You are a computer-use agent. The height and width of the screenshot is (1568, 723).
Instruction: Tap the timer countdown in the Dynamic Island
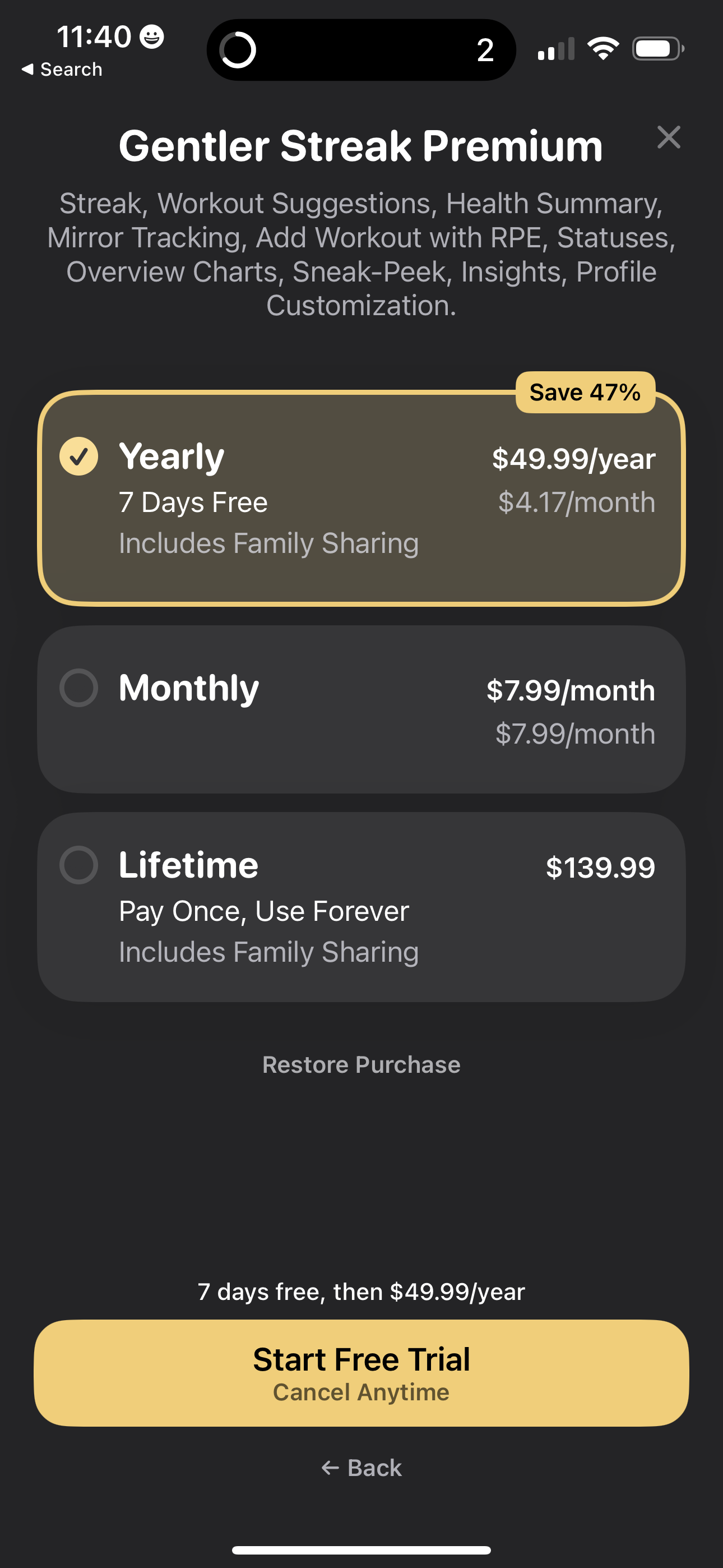[x=485, y=50]
